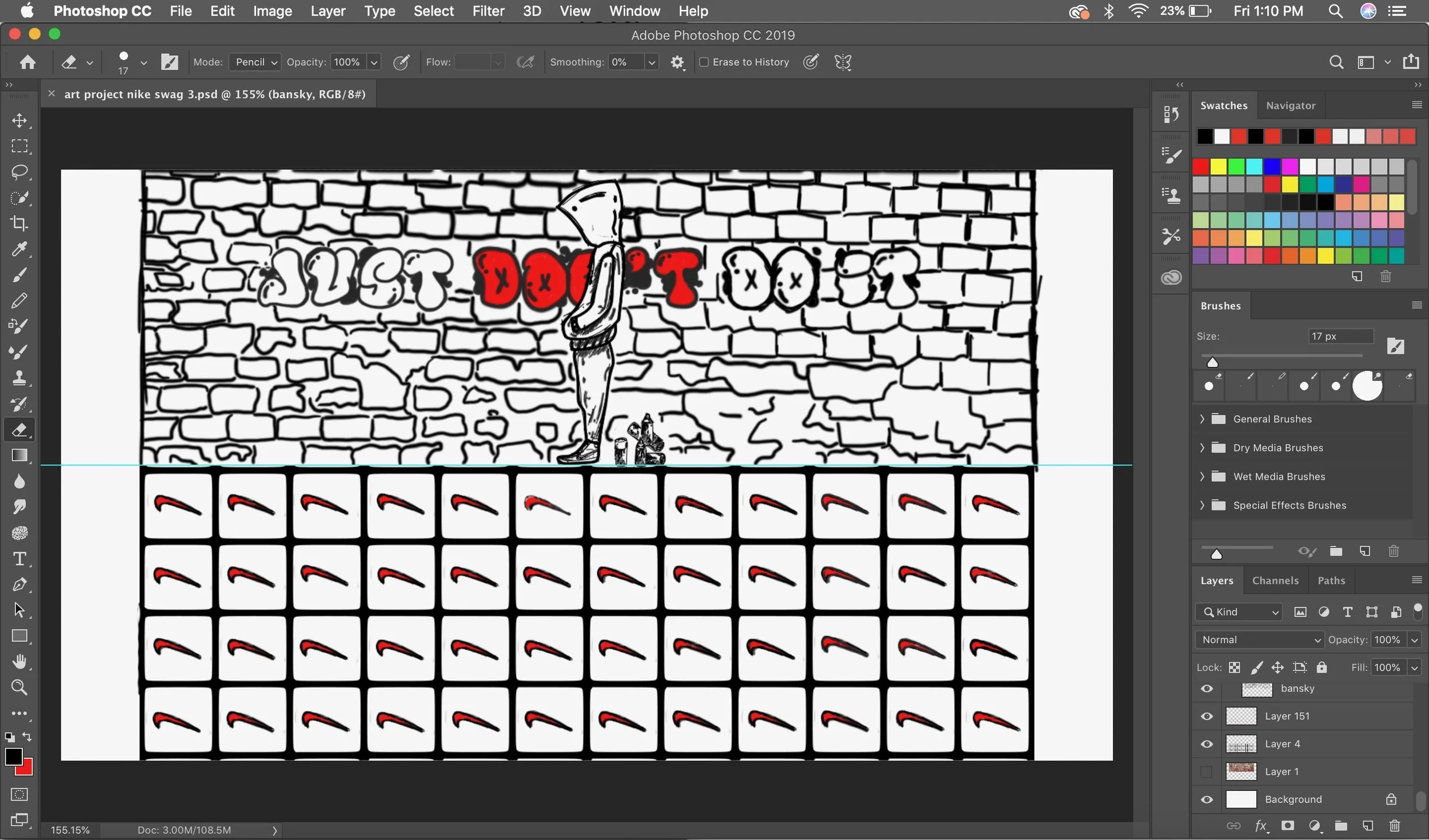Select the Move tool
The width and height of the screenshot is (1429, 840).
19,121
